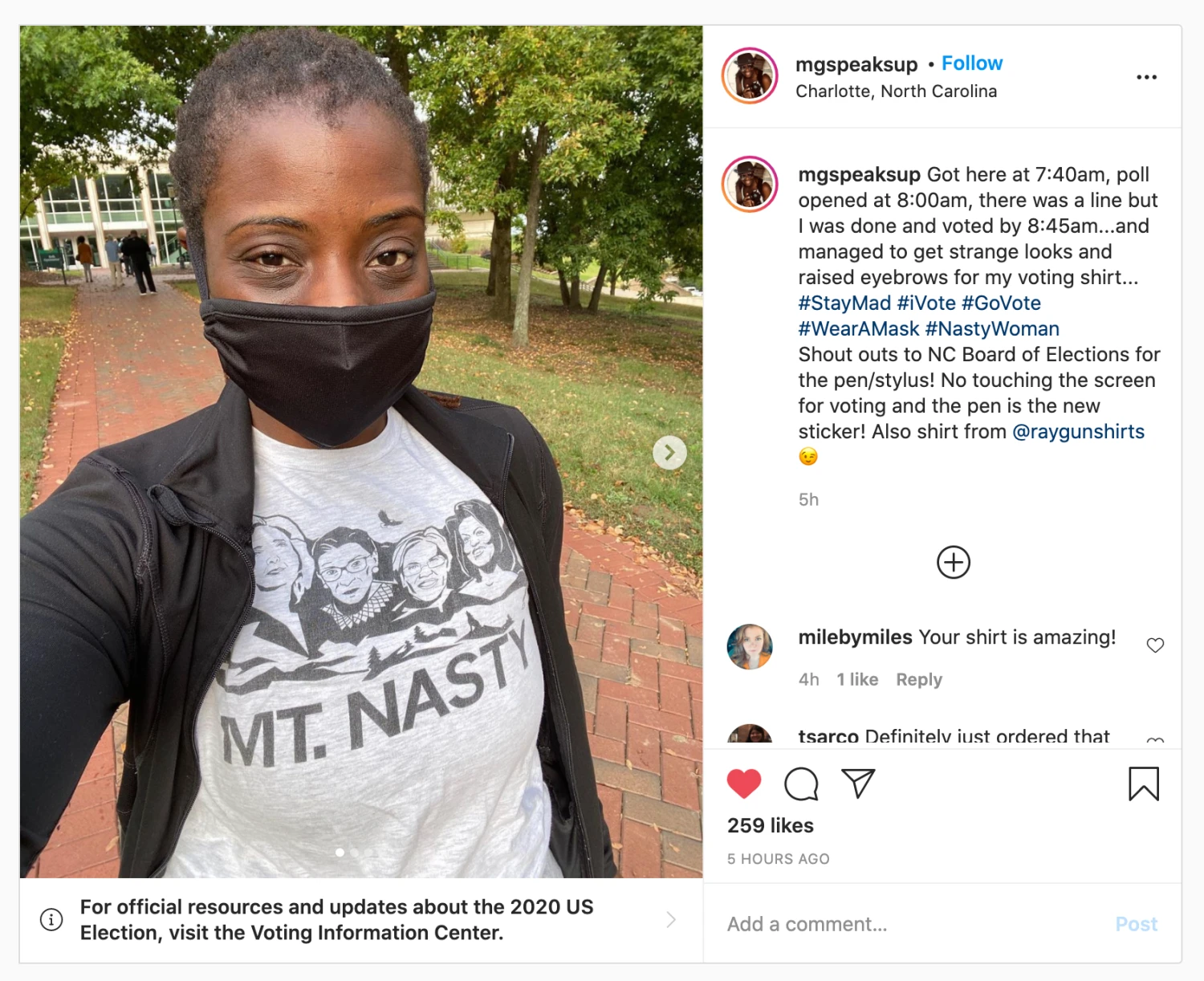Like milebymiles' comment with the heart
Viewport: 1204px width, 981px height.
(x=1155, y=645)
